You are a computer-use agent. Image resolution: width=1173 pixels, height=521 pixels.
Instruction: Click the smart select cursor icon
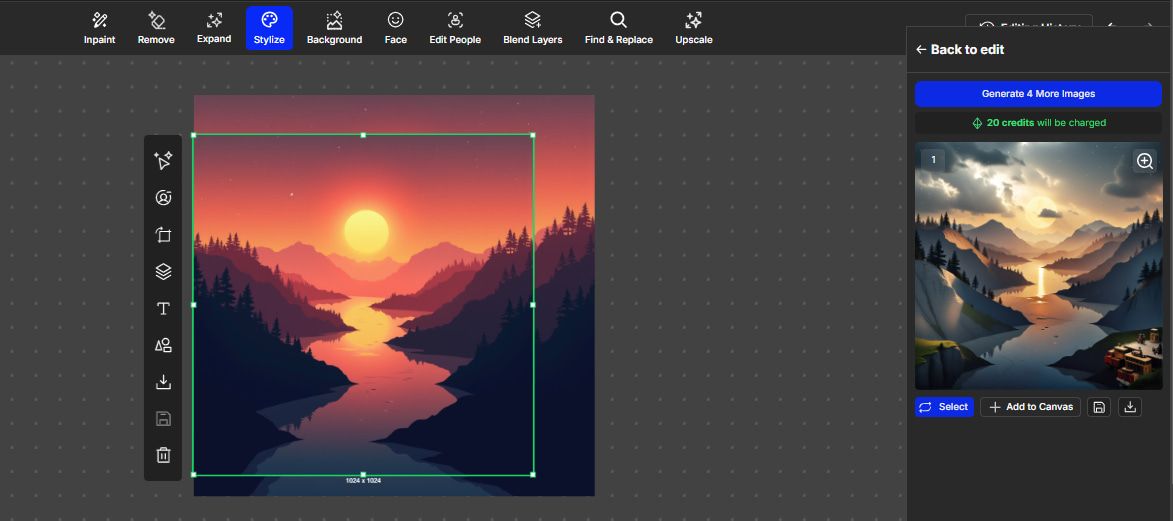(163, 160)
